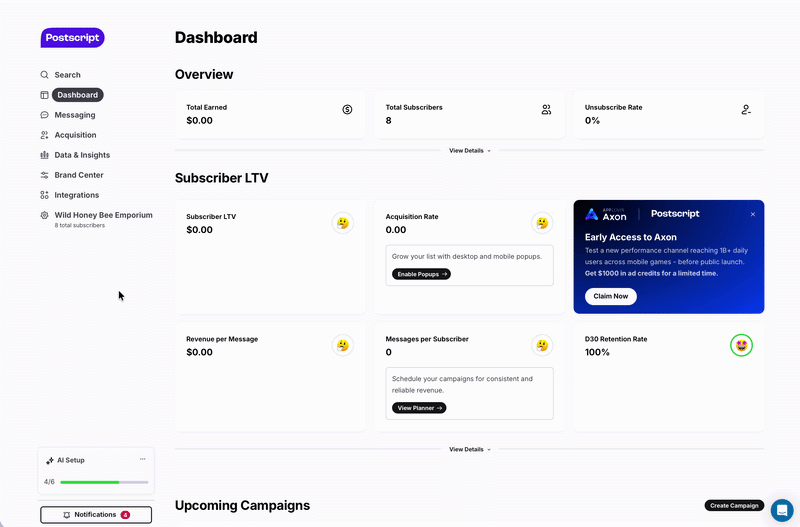Click the Acquisition Rate thinking emoji
The image size is (800, 527).
542,223
